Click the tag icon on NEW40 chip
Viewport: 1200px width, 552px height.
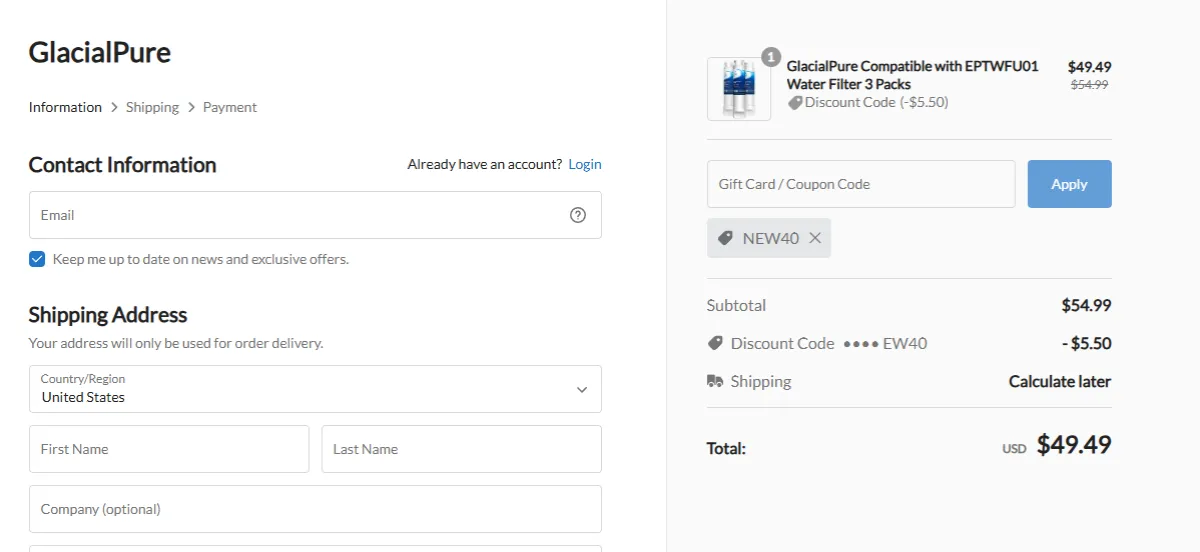pyautogui.click(x=726, y=238)
